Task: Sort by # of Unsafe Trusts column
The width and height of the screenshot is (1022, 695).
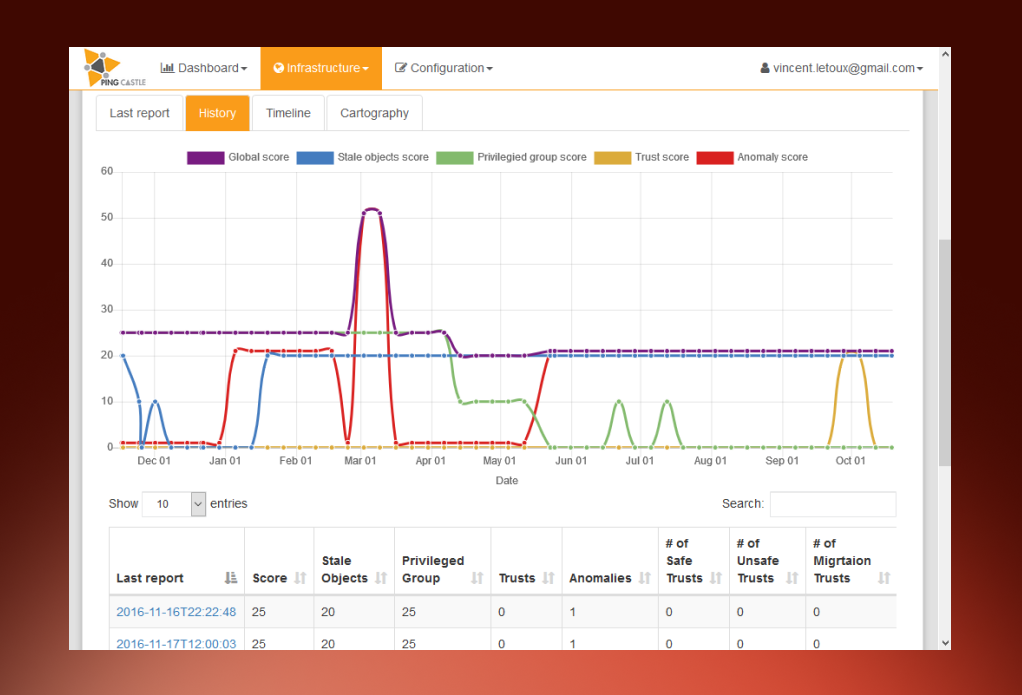Action: [767, 561]
